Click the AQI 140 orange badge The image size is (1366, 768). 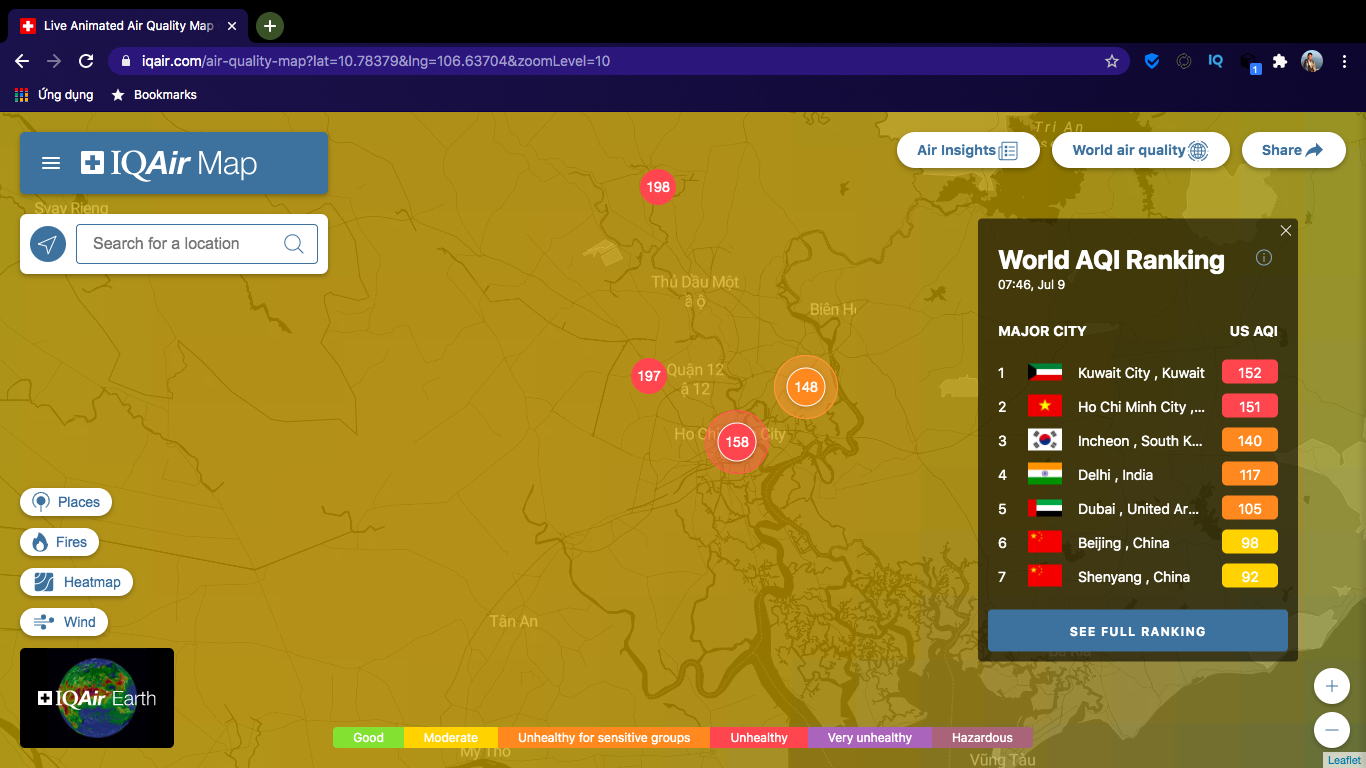[x=1250, y=441]
